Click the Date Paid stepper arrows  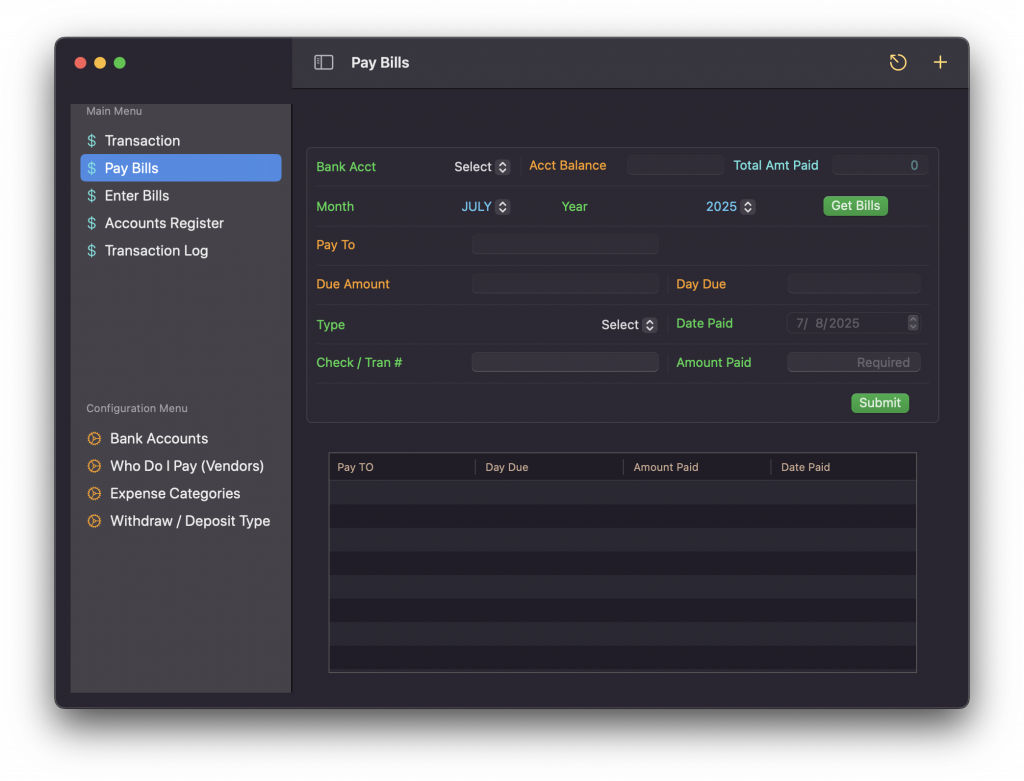tap(913, 323)
